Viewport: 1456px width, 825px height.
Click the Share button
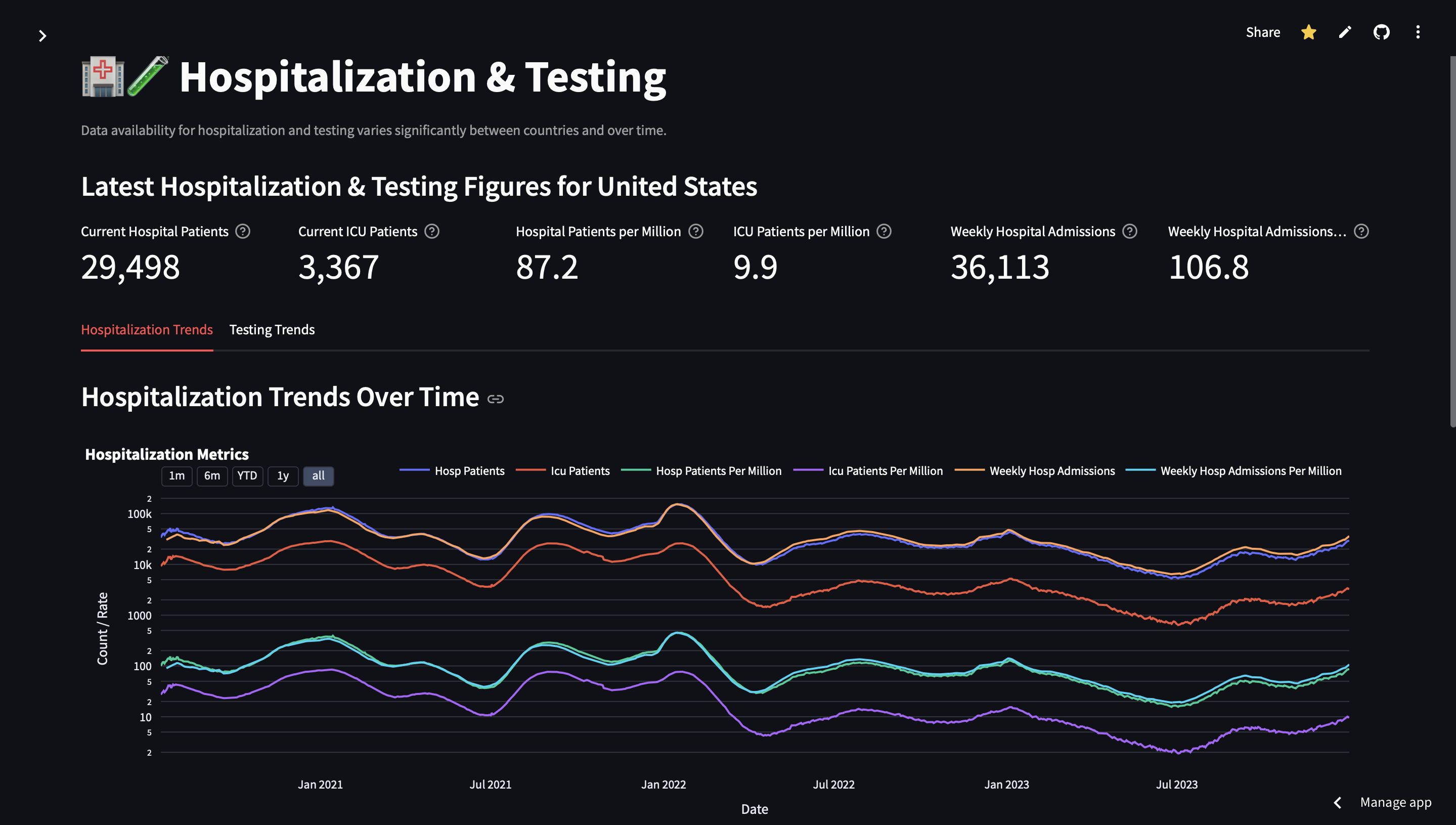[x=1262, y=32]
